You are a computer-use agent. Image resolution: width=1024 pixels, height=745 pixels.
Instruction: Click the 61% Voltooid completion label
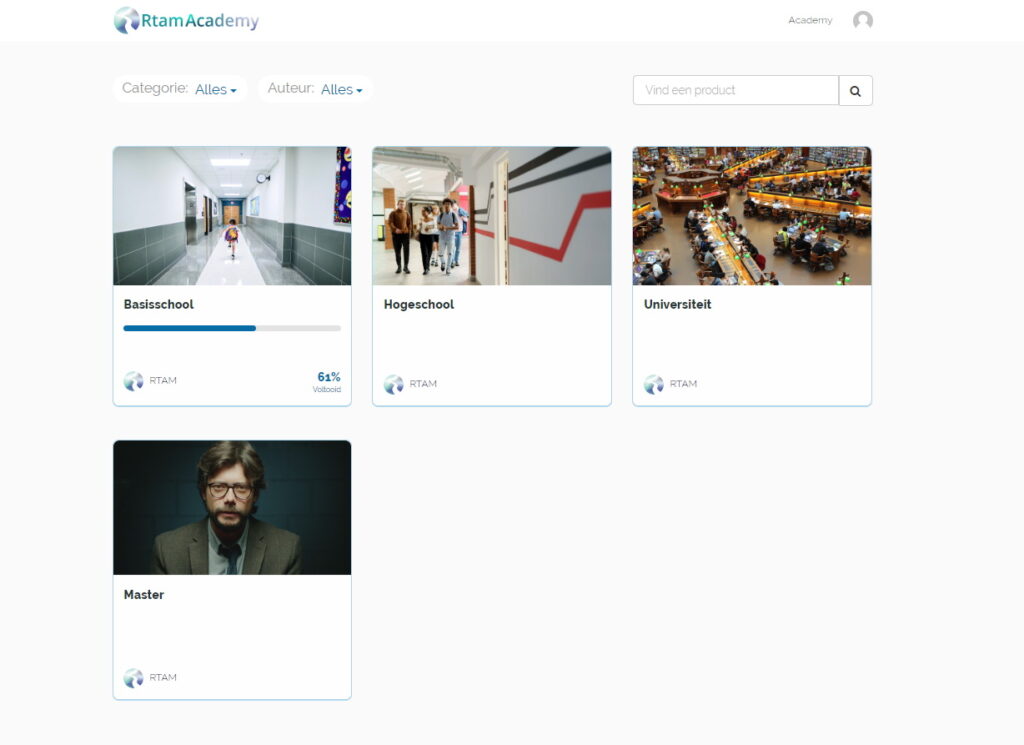(328, 381)
